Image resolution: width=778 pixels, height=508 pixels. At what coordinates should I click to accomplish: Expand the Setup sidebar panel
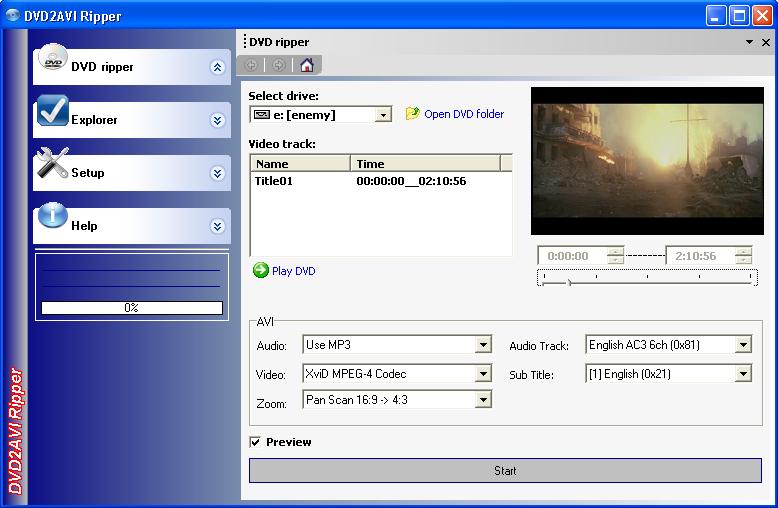click(x=217, y=173)
